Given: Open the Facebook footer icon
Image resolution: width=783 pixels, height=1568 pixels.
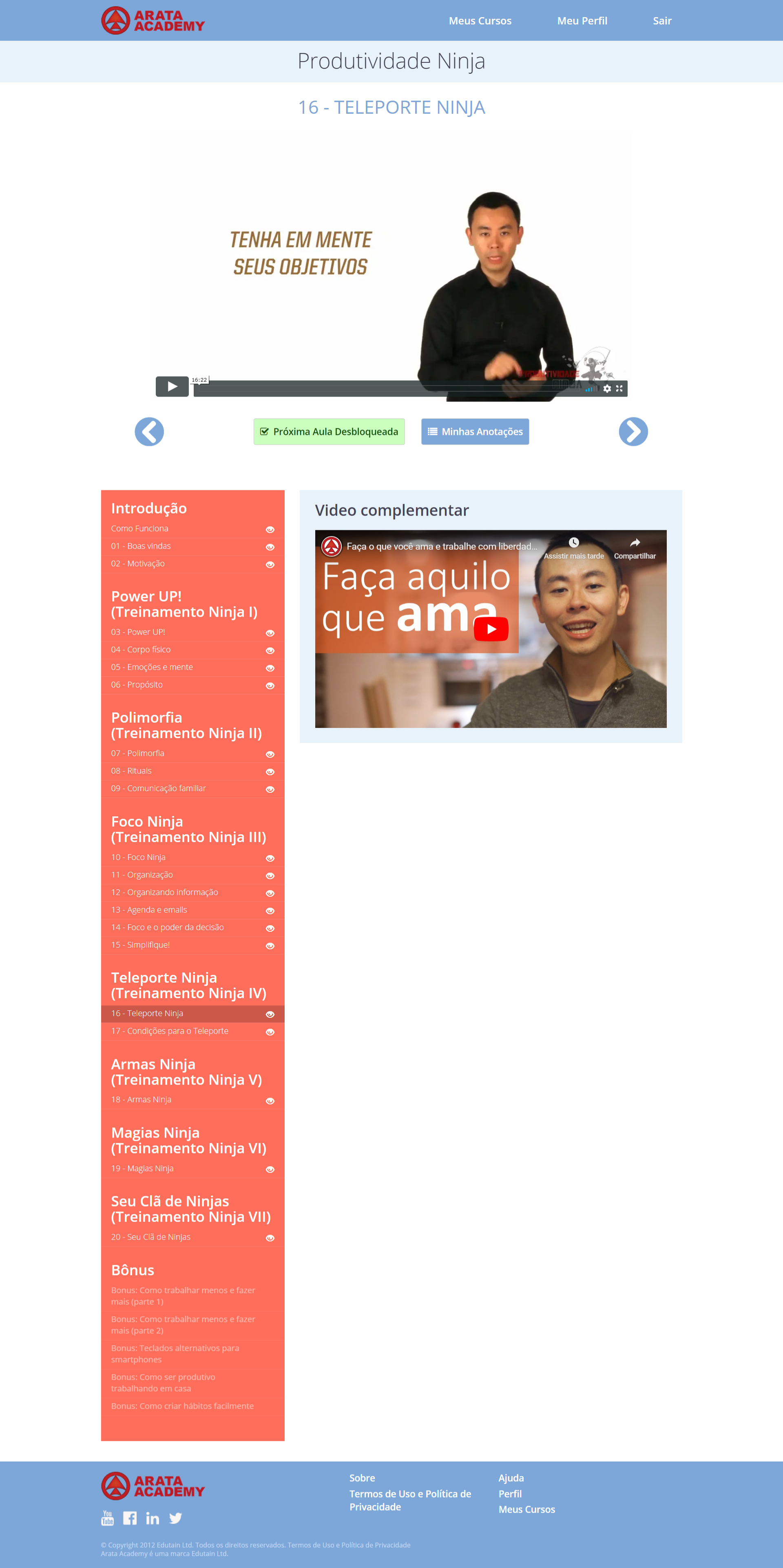Looking at the screenshot, I should 130,1517.
